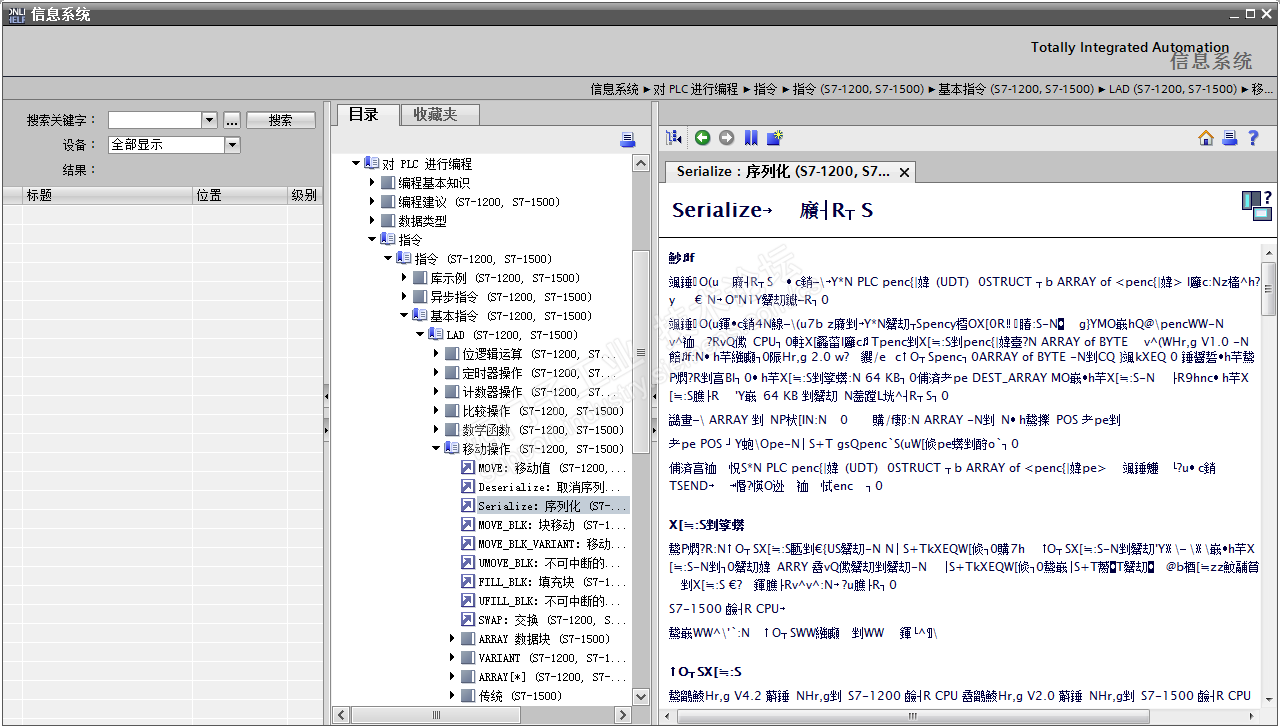Sort results by the 标题 column header
This screenshot has height=728, width=1280.
pos(108,195)
